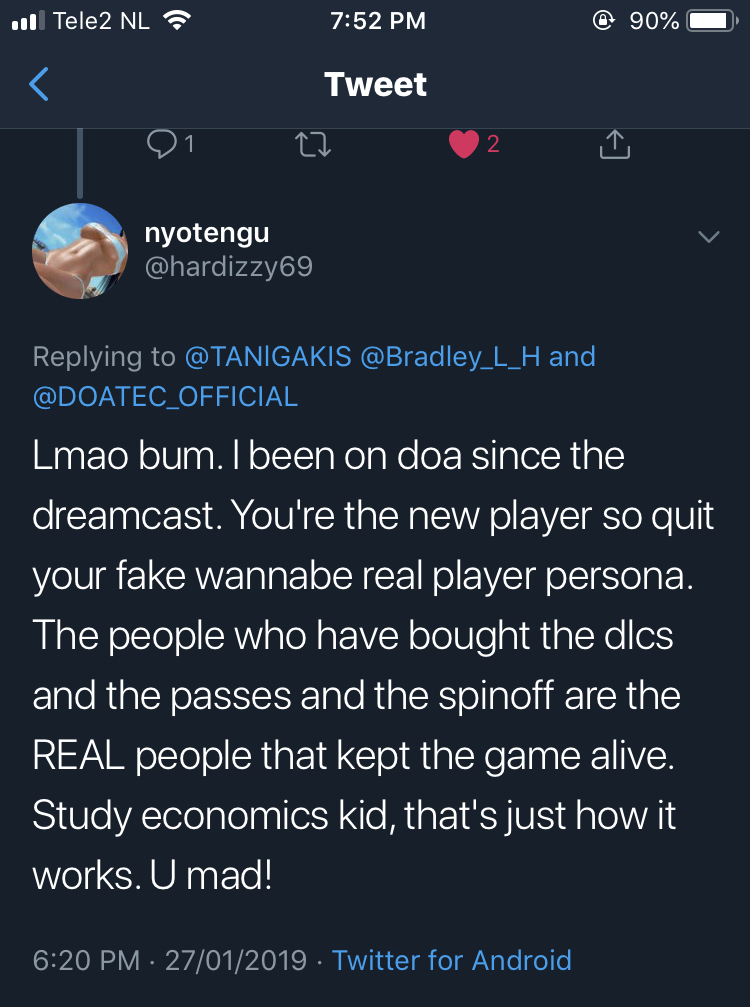Viewport: 750px width, 1007px height.
Task: Toggle the red heart like icon
Action: (464, 145)
